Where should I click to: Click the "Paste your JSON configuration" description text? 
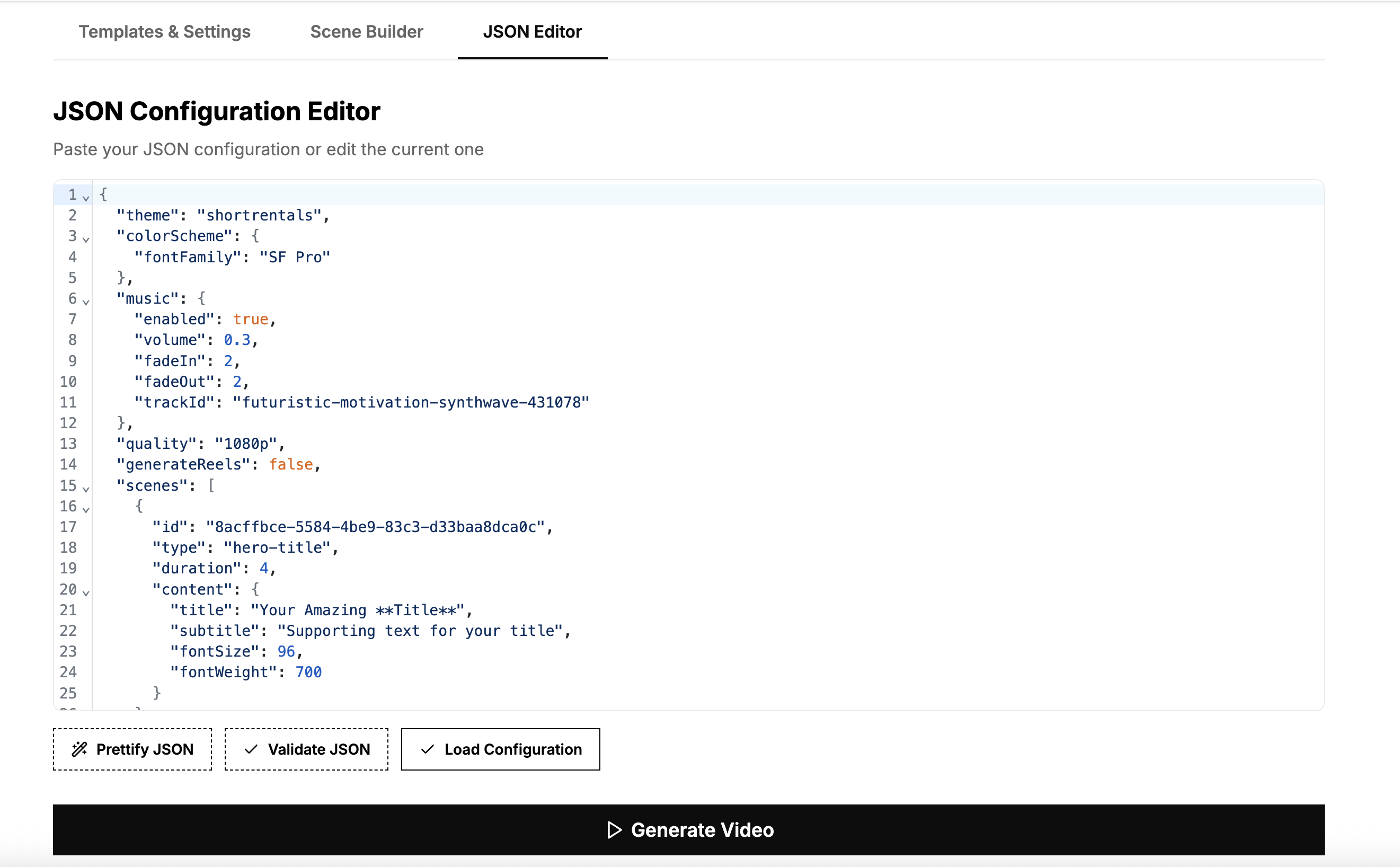tap(268, 149)
